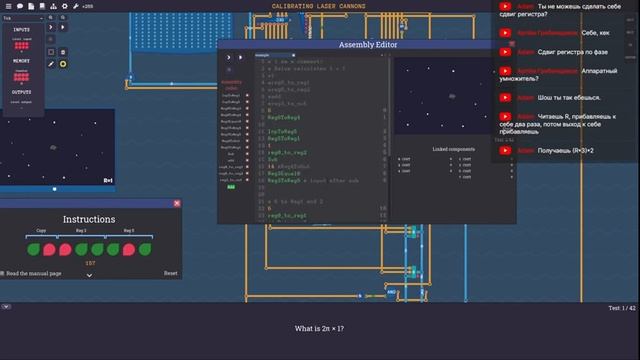Select the Level input component in INPUTS
Image resolution: width=640 pixels, height=360 pixels.
coord(22,45)
